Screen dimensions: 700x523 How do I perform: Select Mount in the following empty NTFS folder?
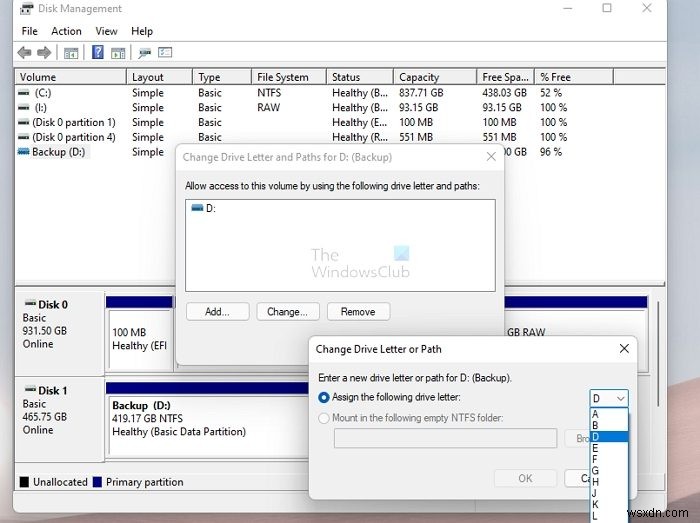click(x=324, y=418)
